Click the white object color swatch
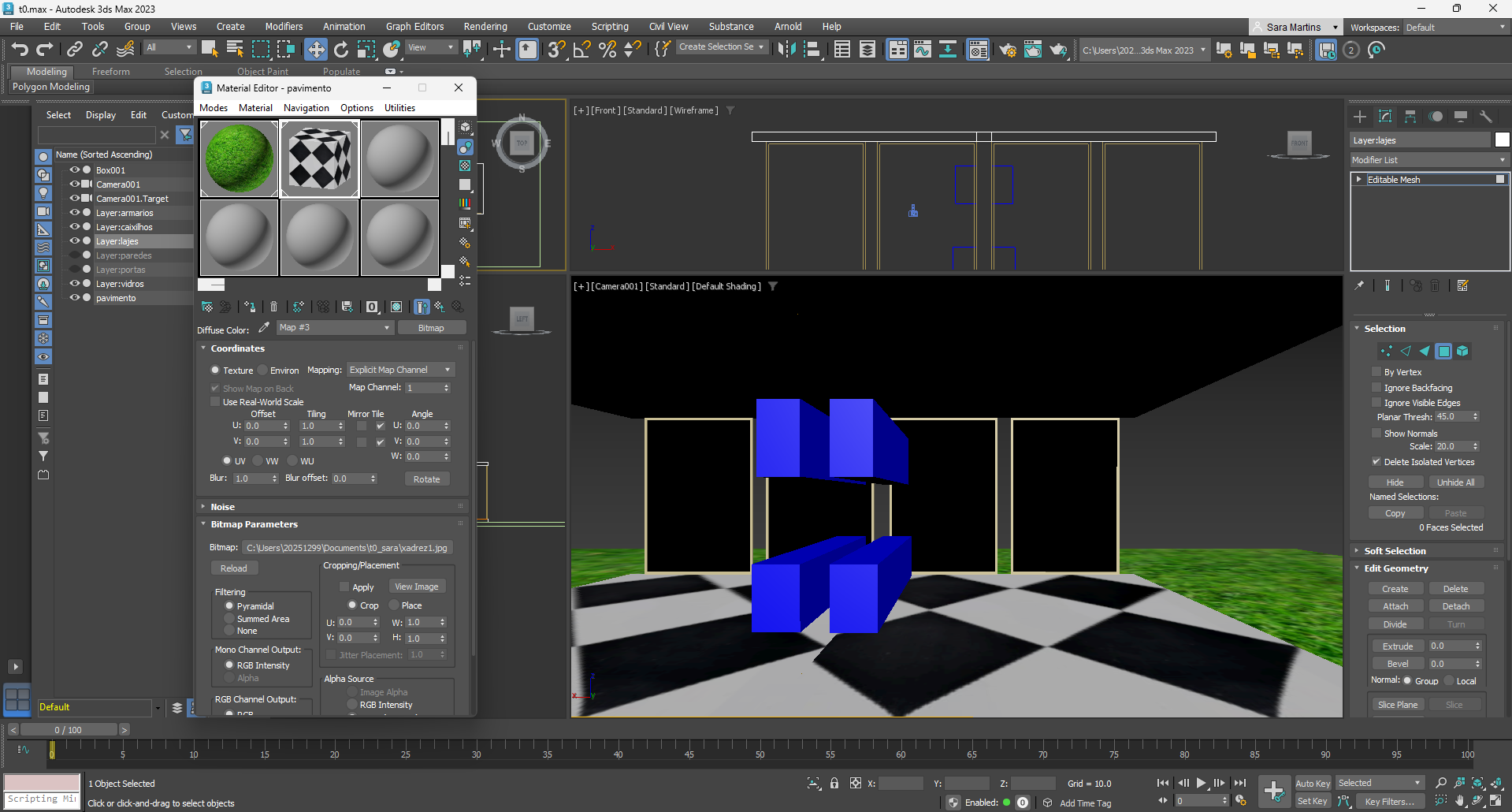Screen dimensions: 1512x812 pyautogui.click(x=1502, y=140)
